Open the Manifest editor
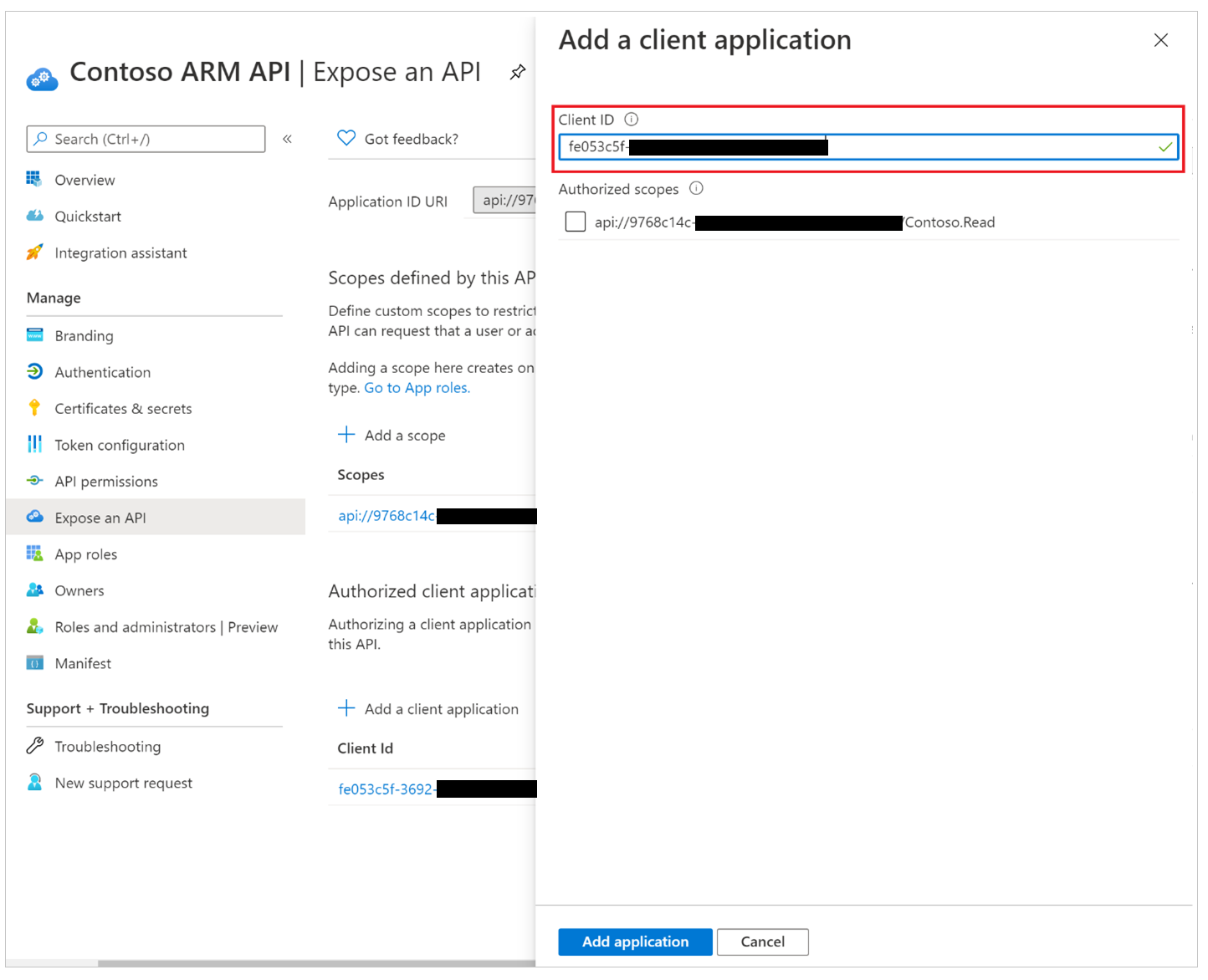 pyautogui.click(x=83, y=662)
